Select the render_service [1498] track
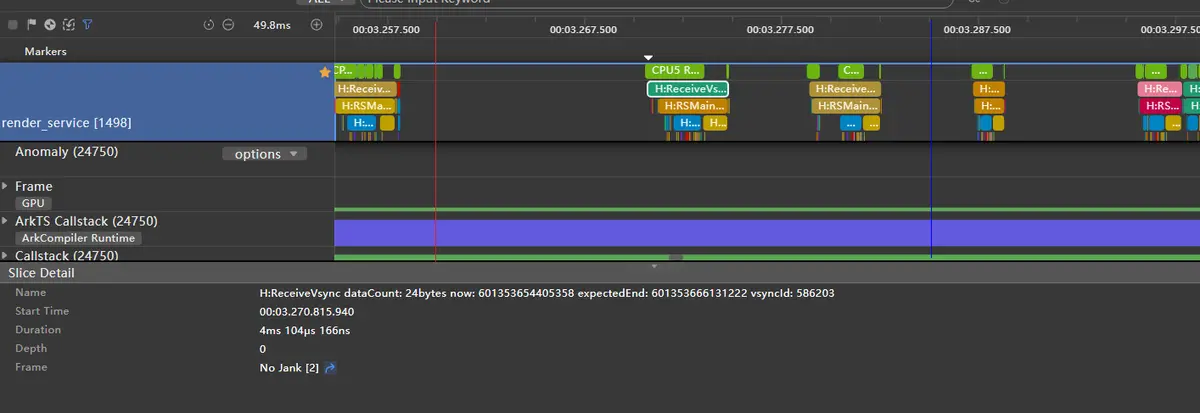Screen dimensions: 1200x413 (x=167, y=102)
